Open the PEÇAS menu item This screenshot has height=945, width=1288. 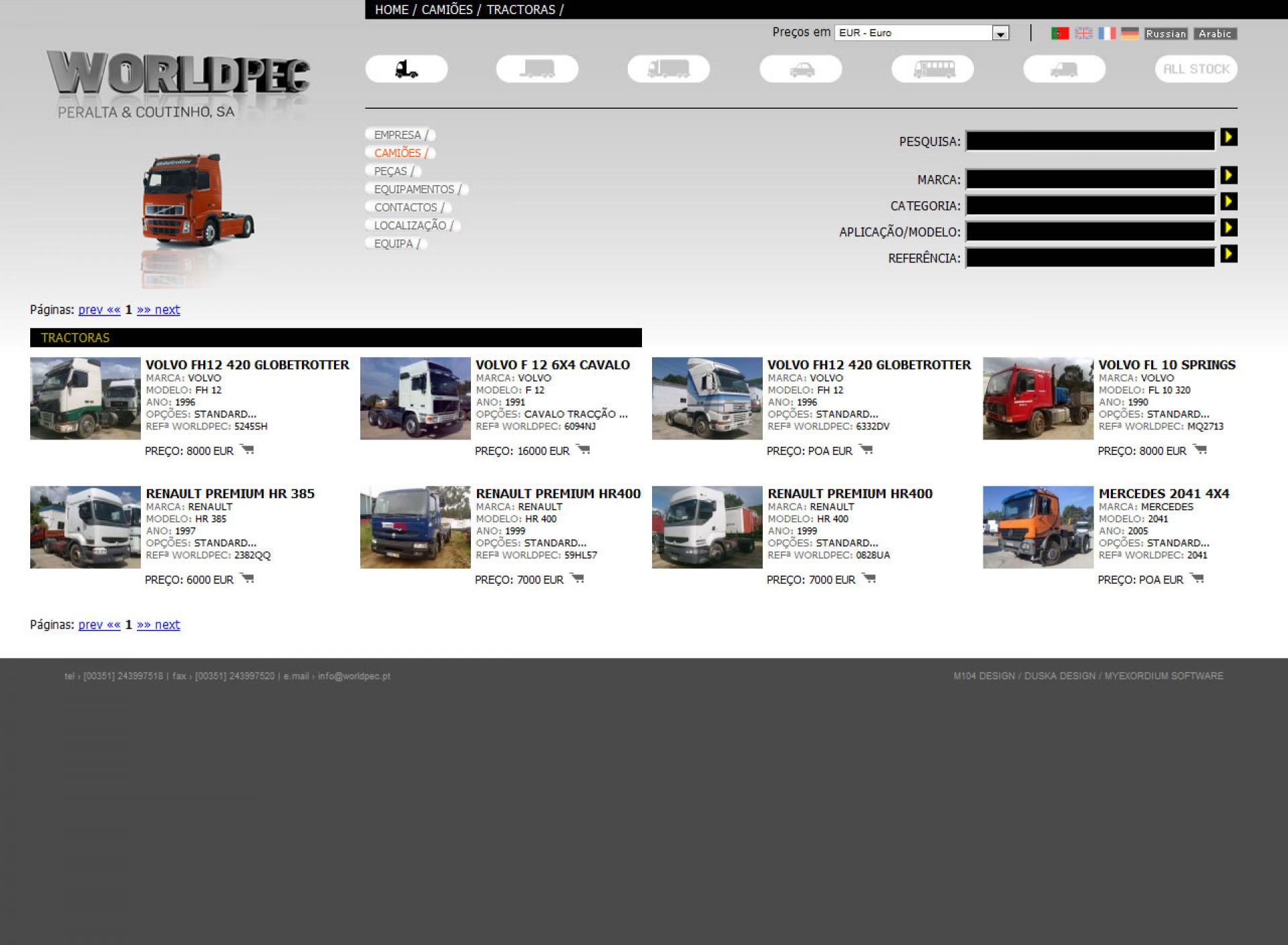[392, 171]
